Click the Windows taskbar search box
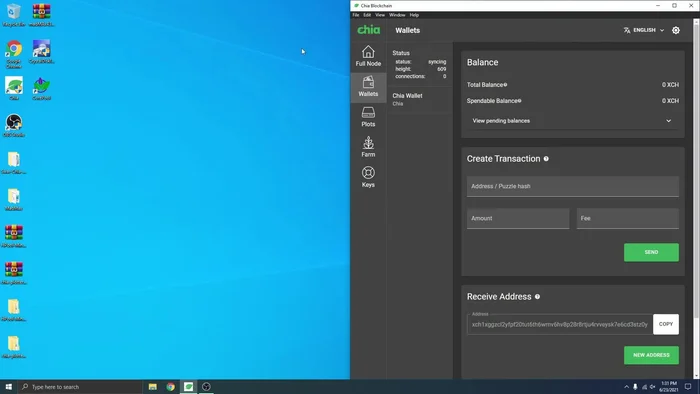The width and height of the screenshot is (700, 394). [80, 387]
